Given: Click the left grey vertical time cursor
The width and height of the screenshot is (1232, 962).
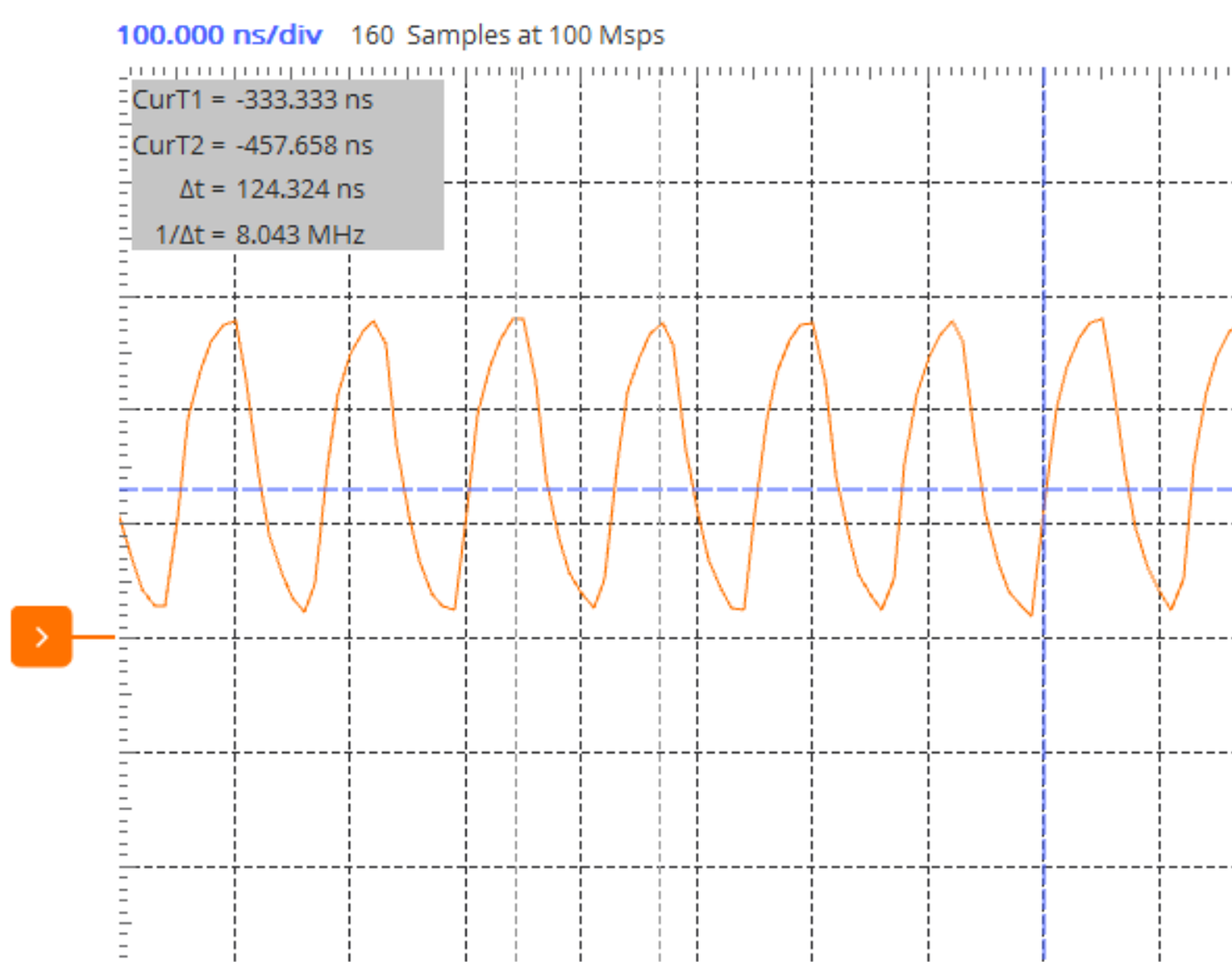Looking at the screenshot, I should pos(516,770).
